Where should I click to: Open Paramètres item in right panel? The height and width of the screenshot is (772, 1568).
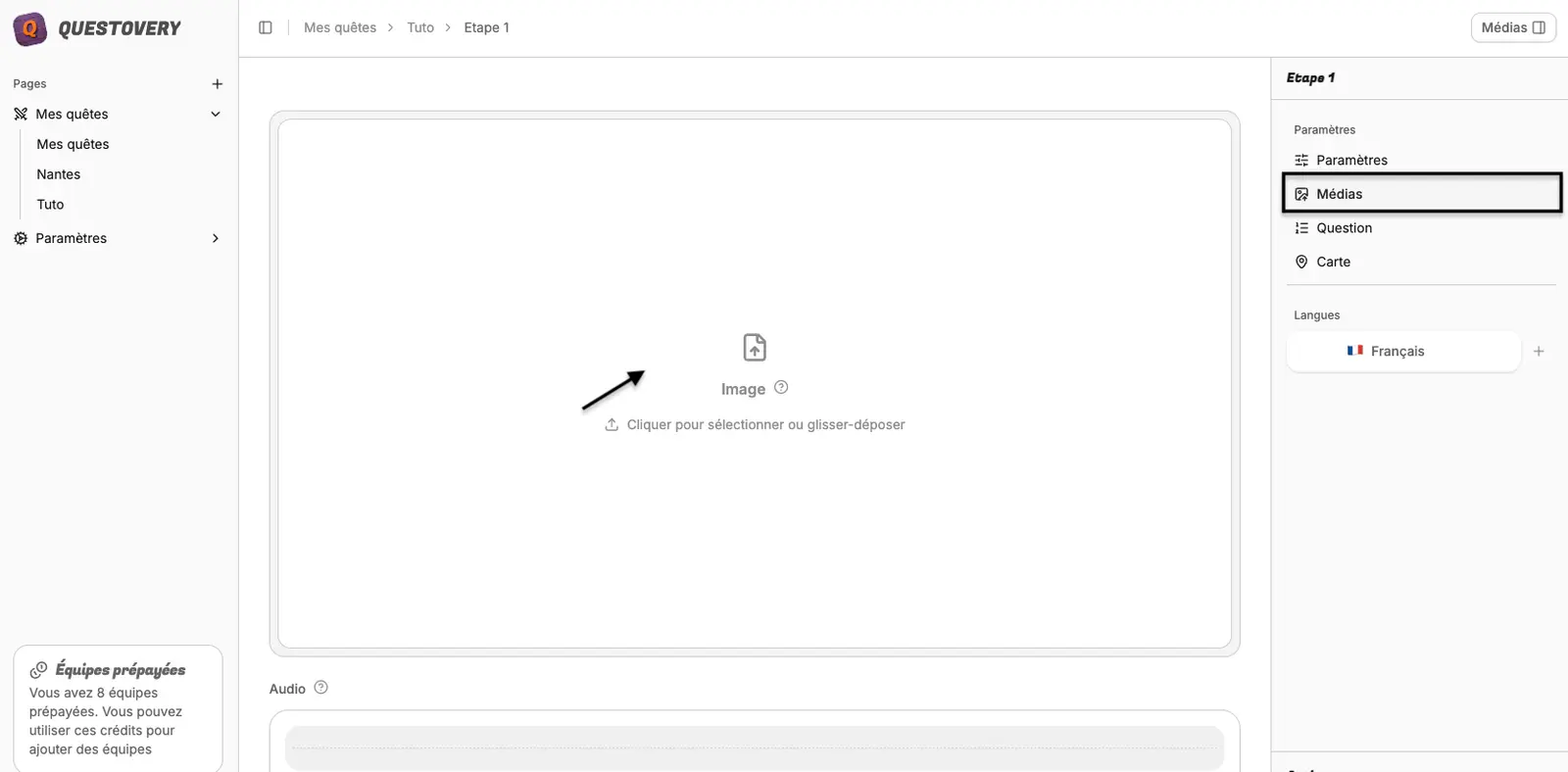pyautogui.click(x=1421, y=160)
